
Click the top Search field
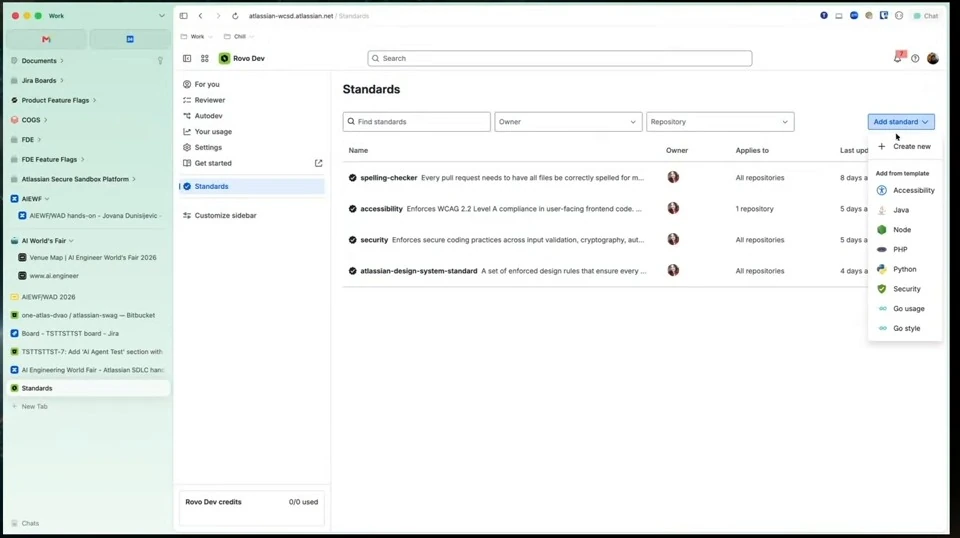[x=560, y=58]
